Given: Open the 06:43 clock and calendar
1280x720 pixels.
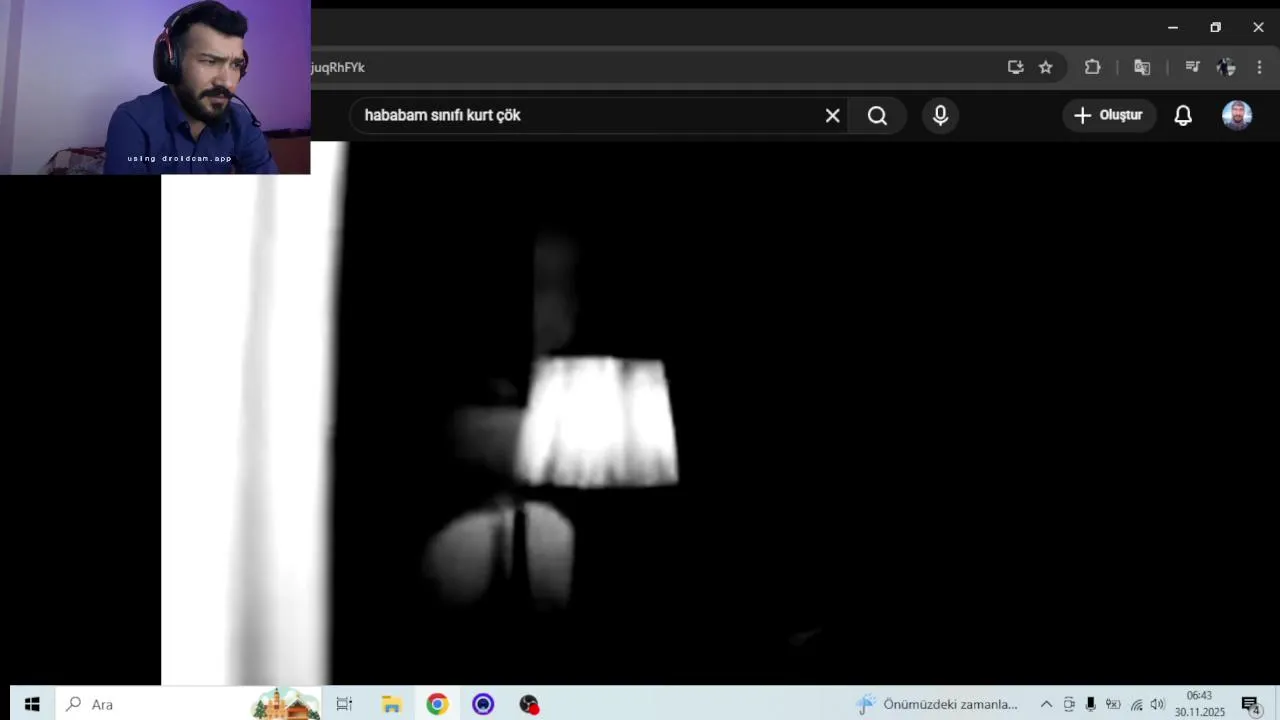Looking at the screenshot, I should (1199, 704).
